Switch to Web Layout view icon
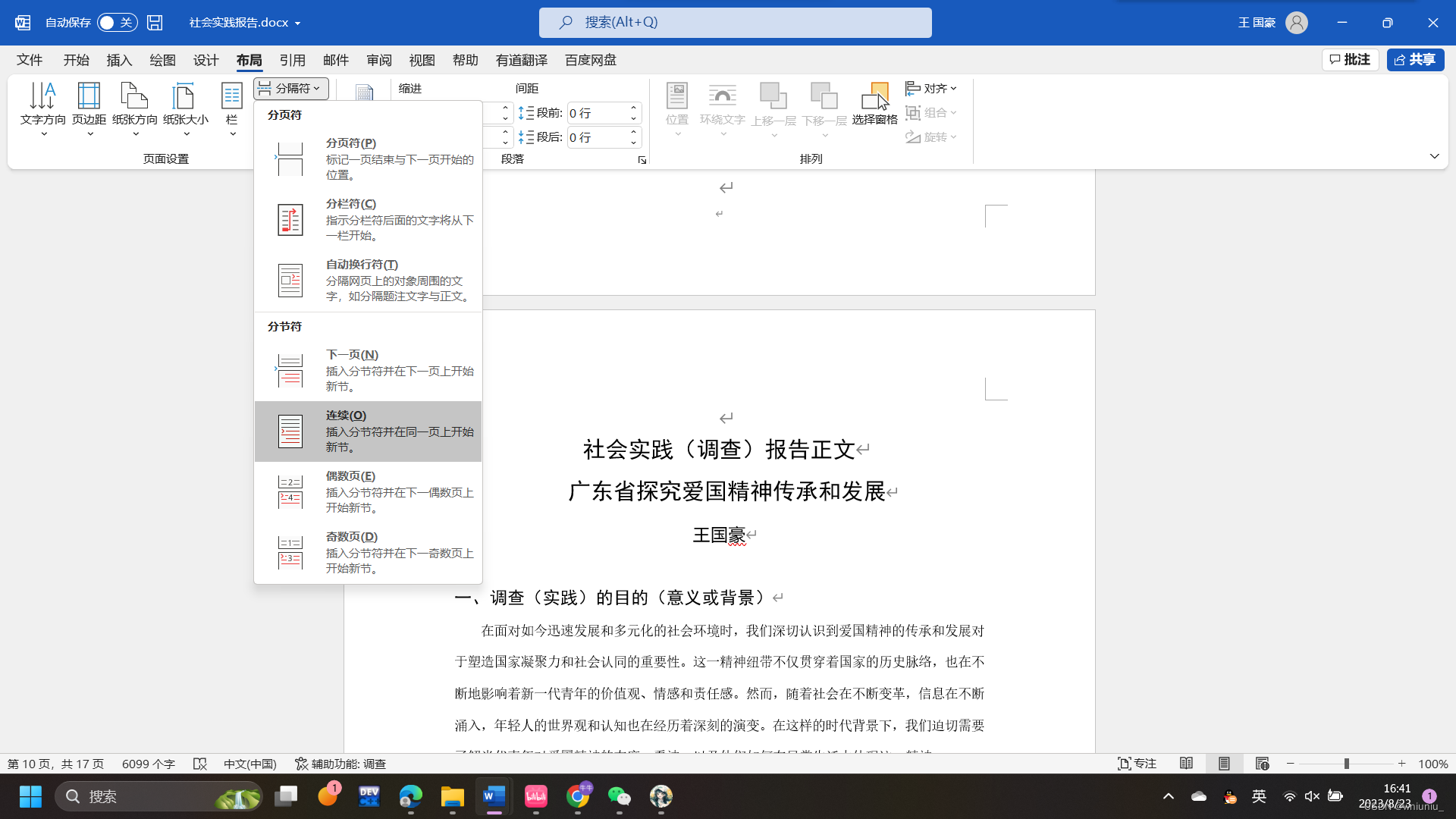Image resolution: width=1456 pixels, height=819 pixels. (x=1262, y=764)
